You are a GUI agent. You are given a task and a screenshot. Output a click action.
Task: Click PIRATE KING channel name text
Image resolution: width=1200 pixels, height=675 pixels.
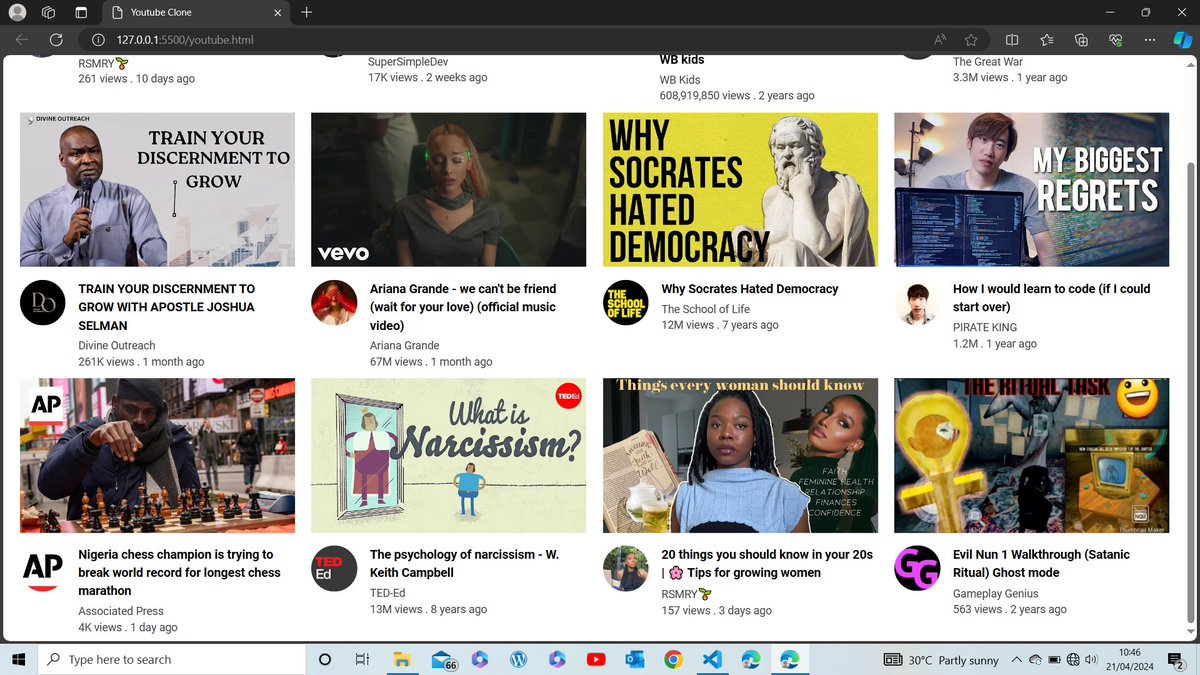click(985, 327)
